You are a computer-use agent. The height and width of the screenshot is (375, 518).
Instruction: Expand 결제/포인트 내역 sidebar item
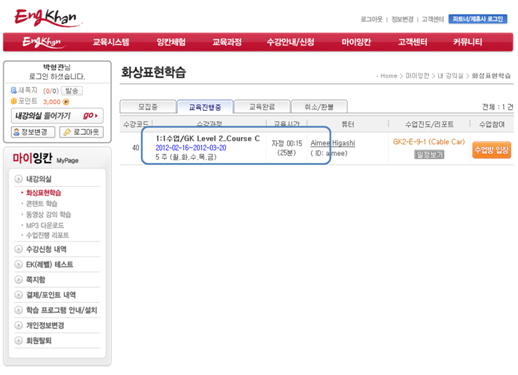coord(51,295)
